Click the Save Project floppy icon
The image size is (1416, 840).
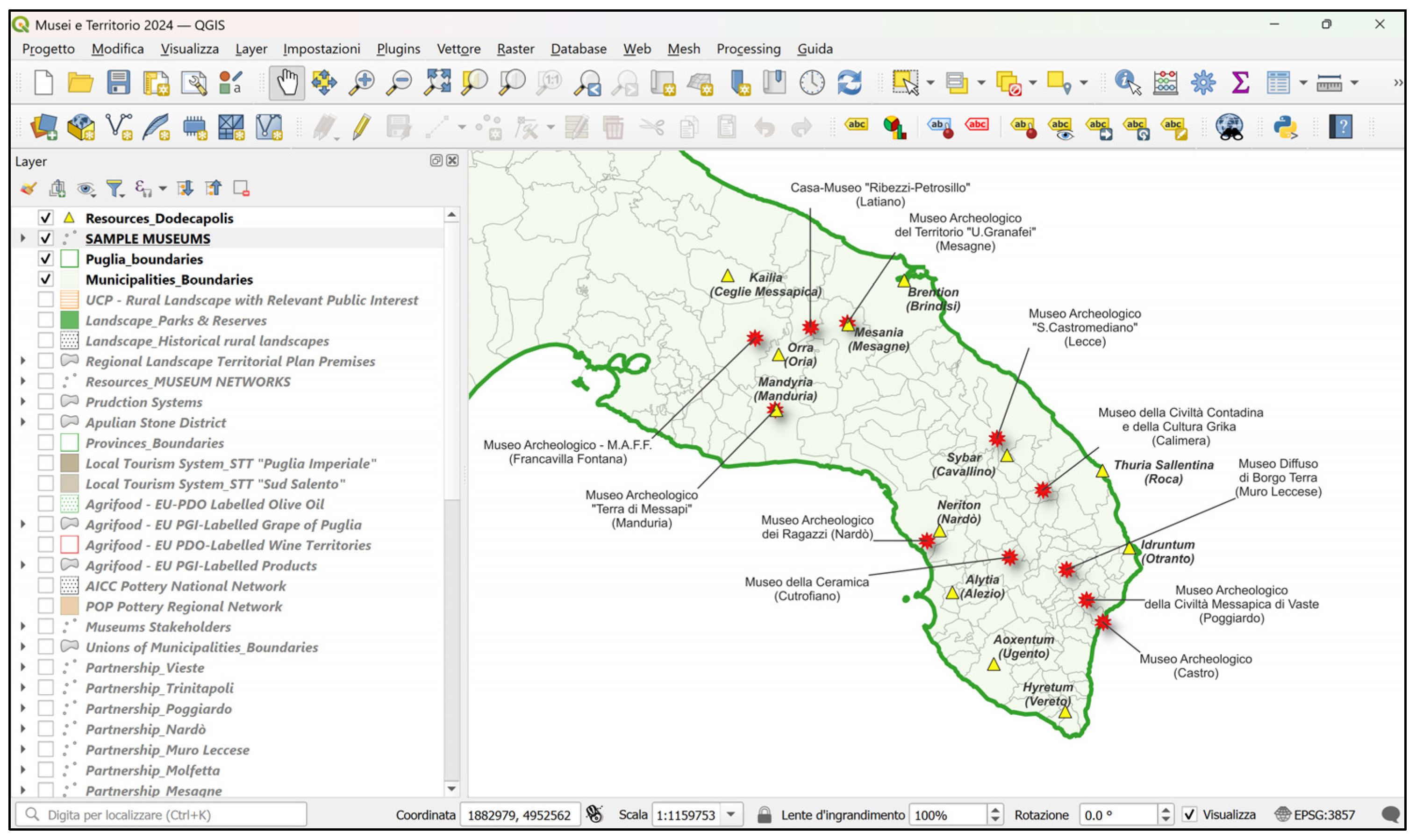click(118, 83)
